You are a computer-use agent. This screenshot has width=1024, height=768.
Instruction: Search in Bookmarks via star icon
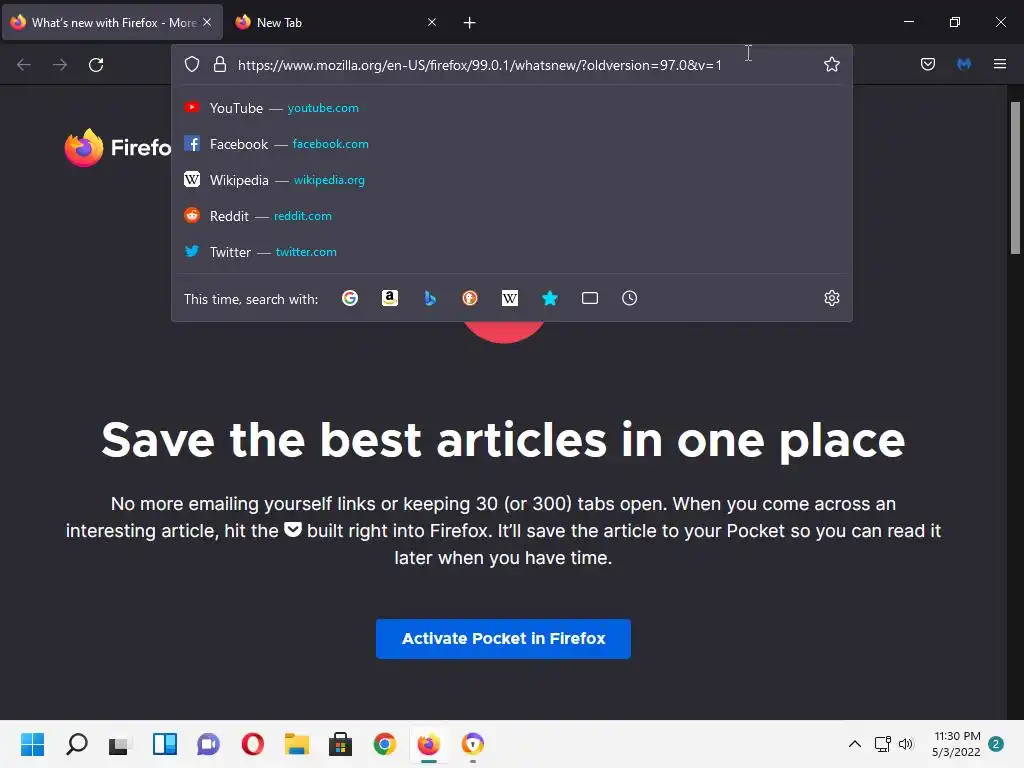(x=550, y=298)
